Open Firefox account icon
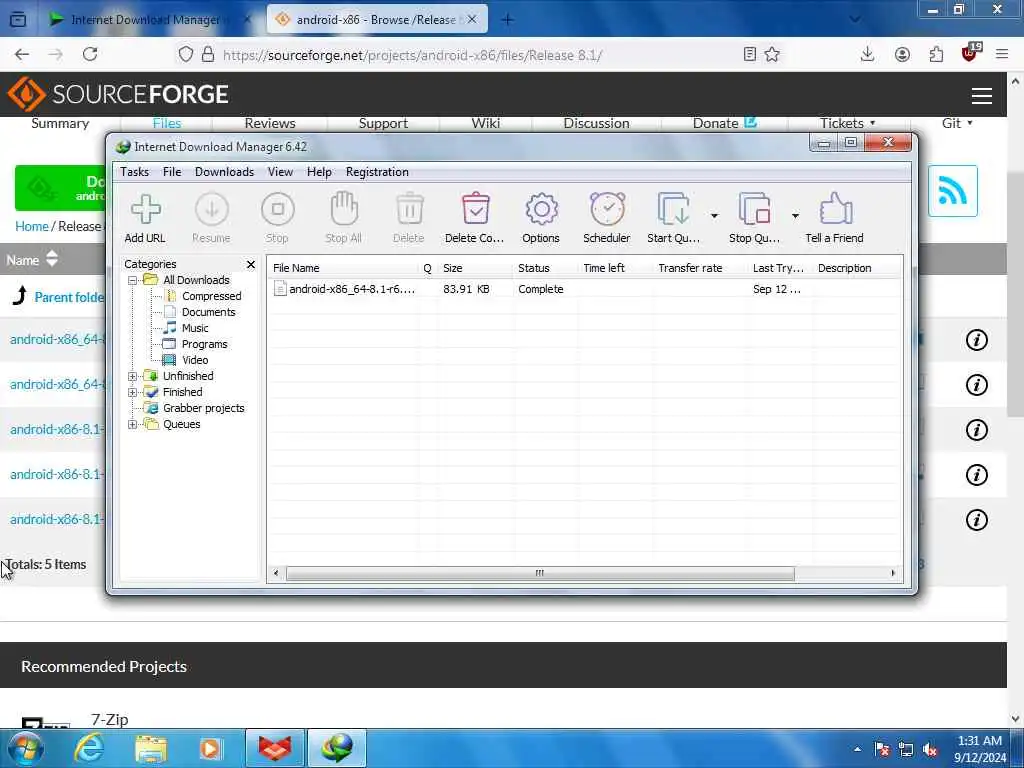 point(902,54)
